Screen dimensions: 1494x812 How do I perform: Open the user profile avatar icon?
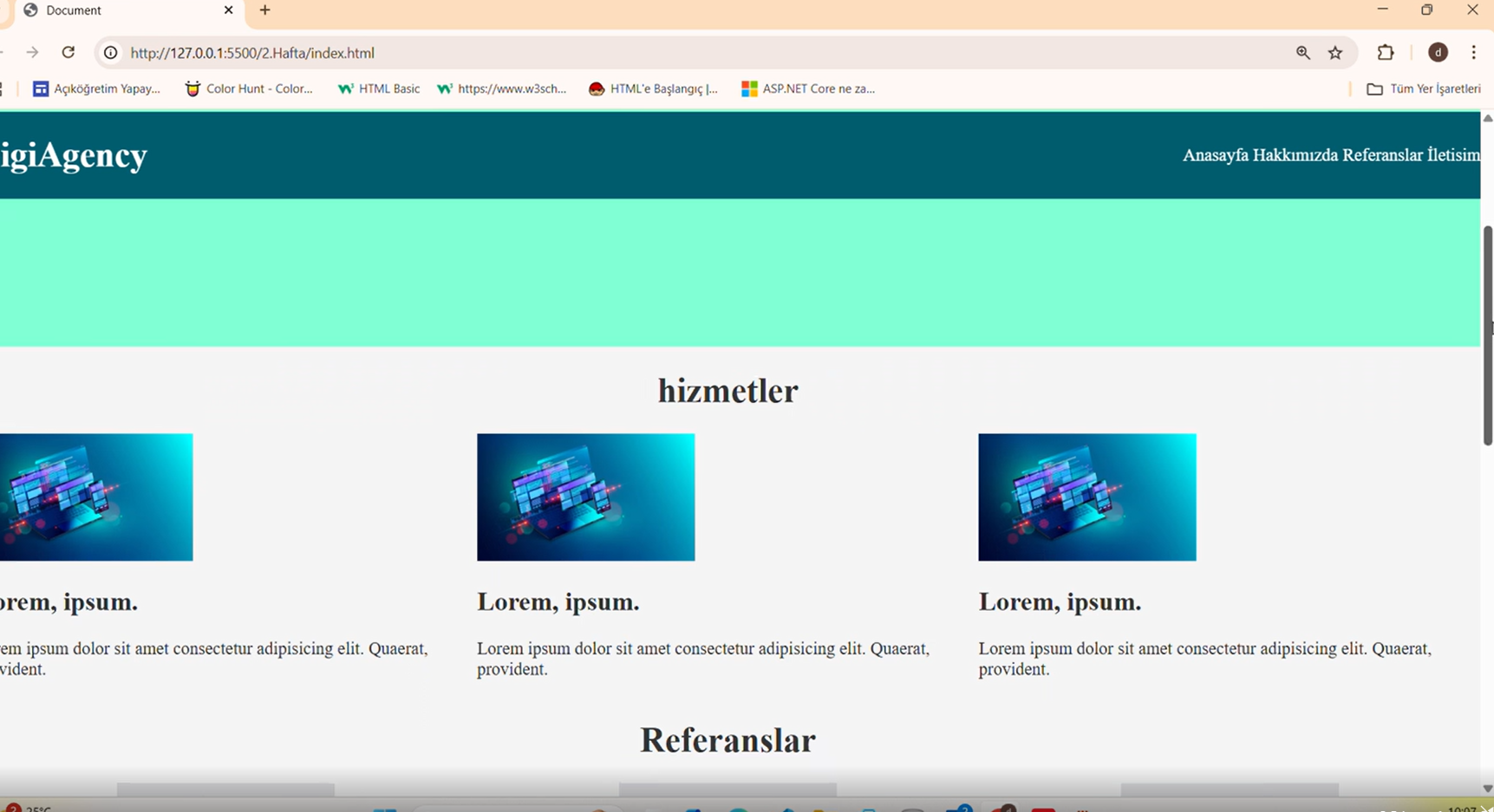1438,53
